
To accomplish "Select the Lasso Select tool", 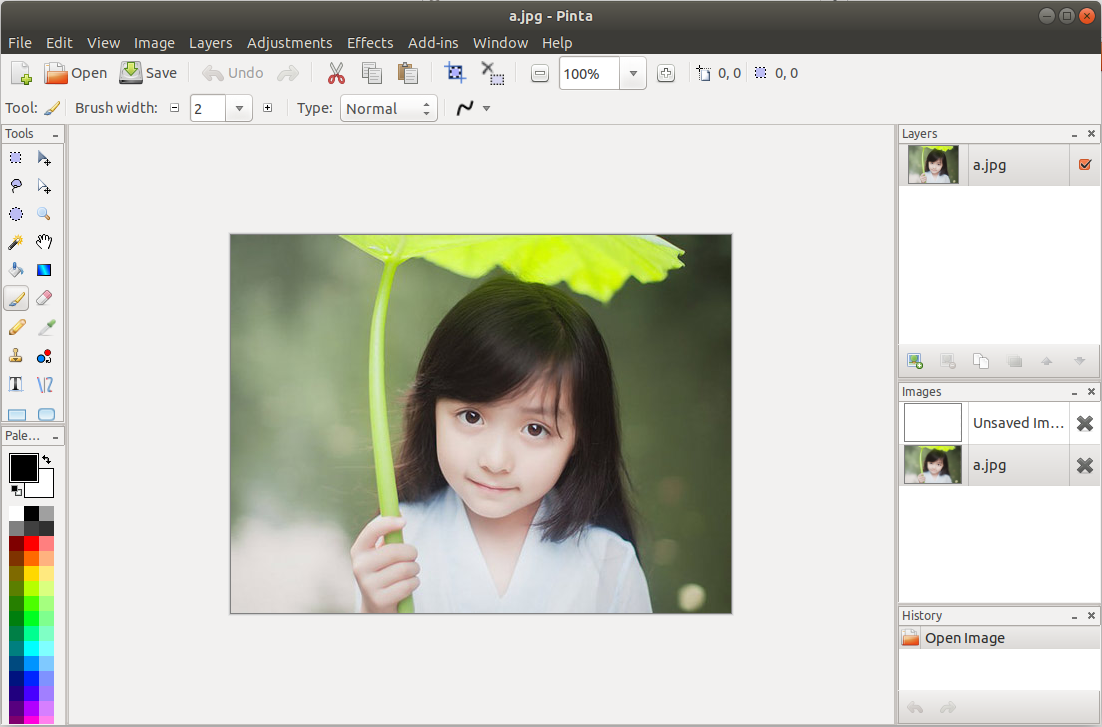I will (15, 186).
